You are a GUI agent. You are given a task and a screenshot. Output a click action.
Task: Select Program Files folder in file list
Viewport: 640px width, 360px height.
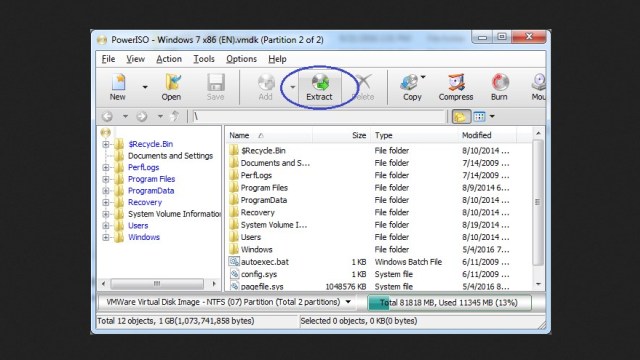click(264, 188)
